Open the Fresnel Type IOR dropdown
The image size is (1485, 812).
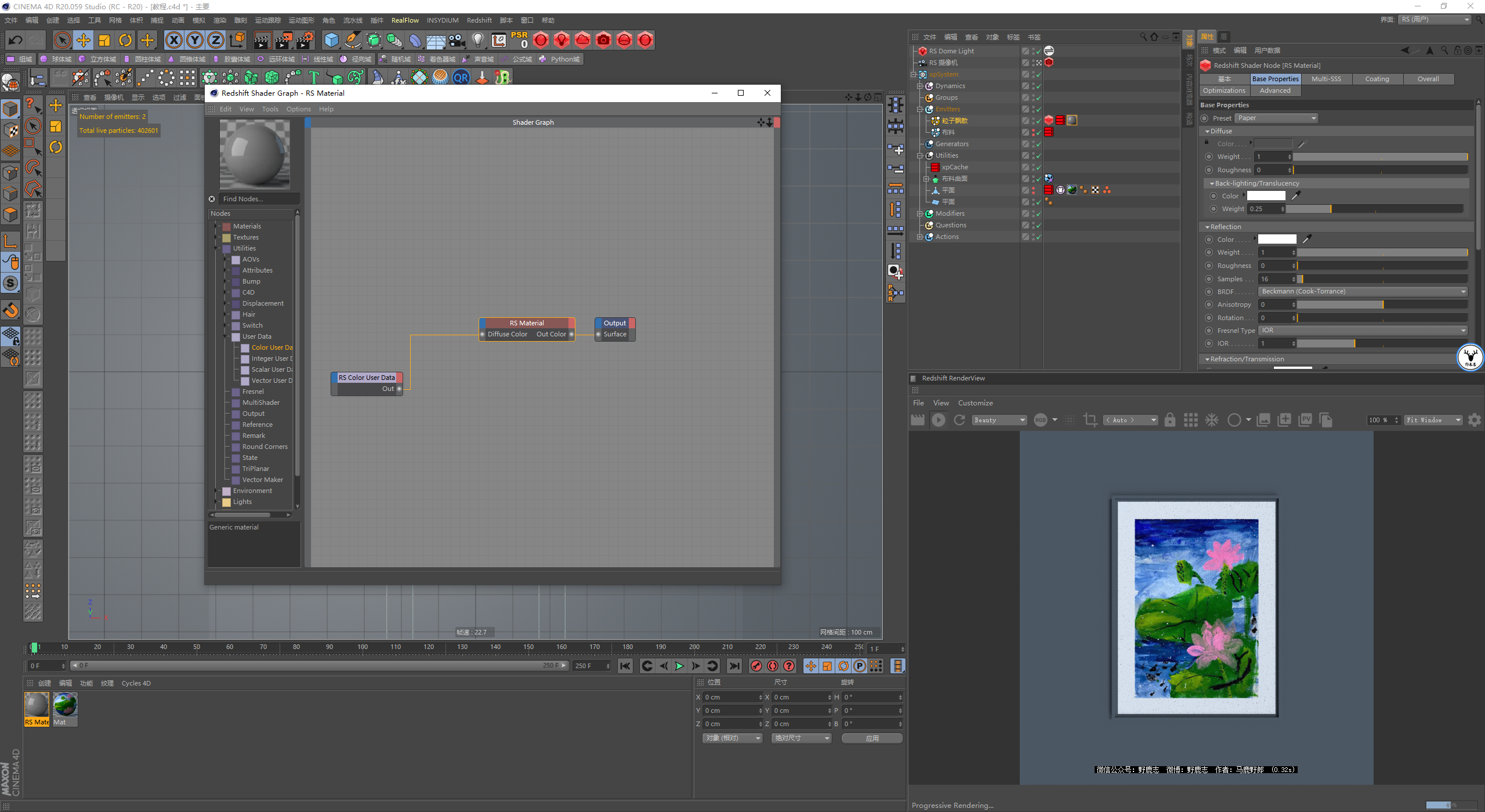click(x=1362, y=331)
